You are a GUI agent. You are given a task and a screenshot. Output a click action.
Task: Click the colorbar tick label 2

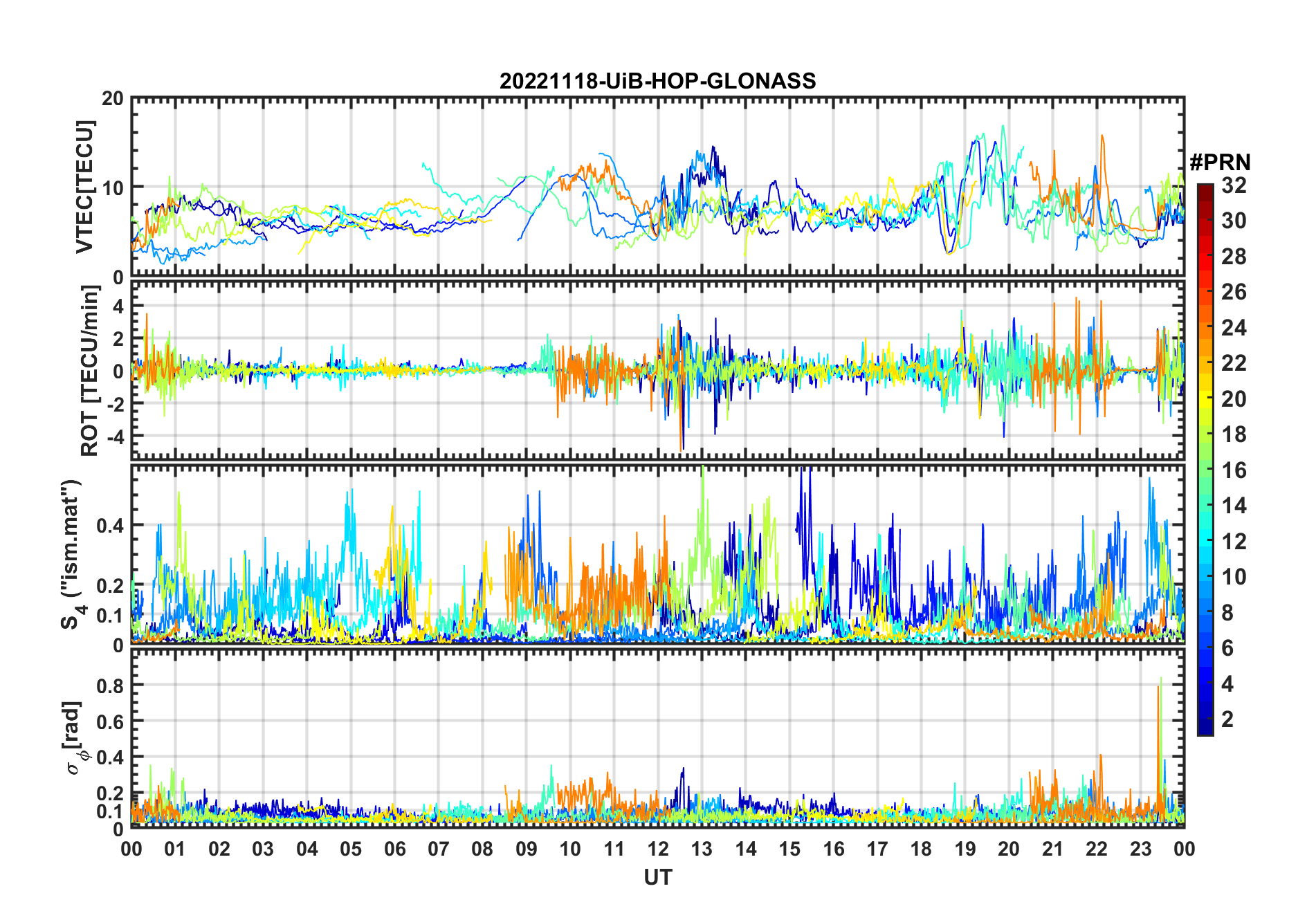coord(1227,720)
